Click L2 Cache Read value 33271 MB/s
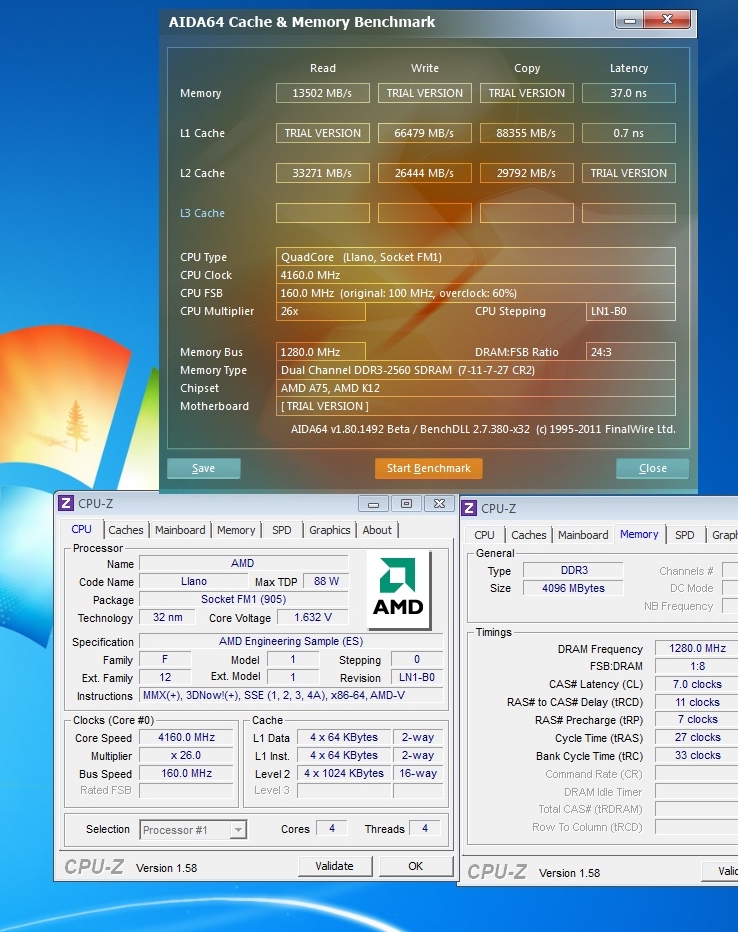 pyautogui.click(x=323, y=173)
